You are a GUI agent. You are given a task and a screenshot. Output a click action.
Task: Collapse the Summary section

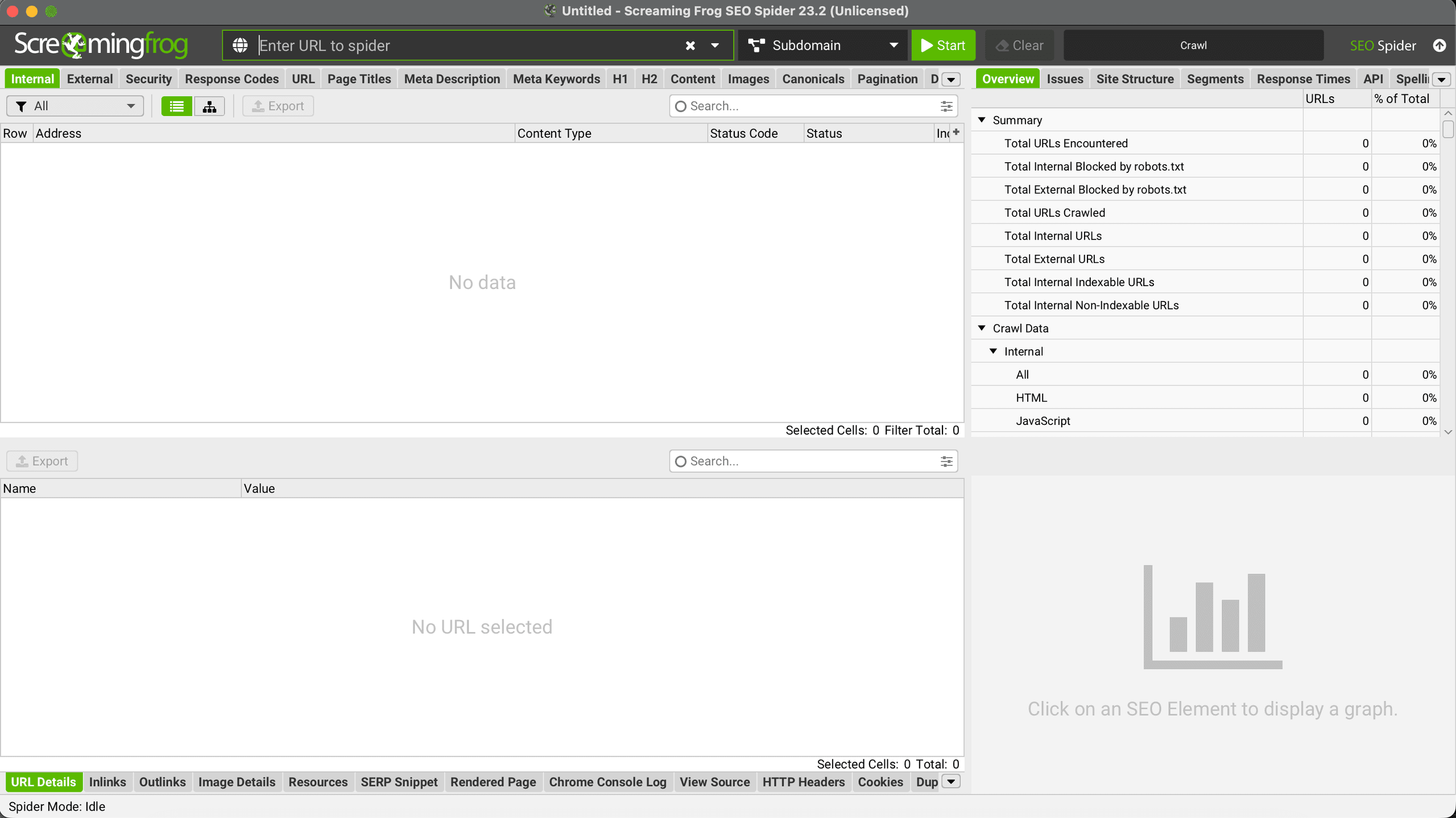tap(982, 120)
